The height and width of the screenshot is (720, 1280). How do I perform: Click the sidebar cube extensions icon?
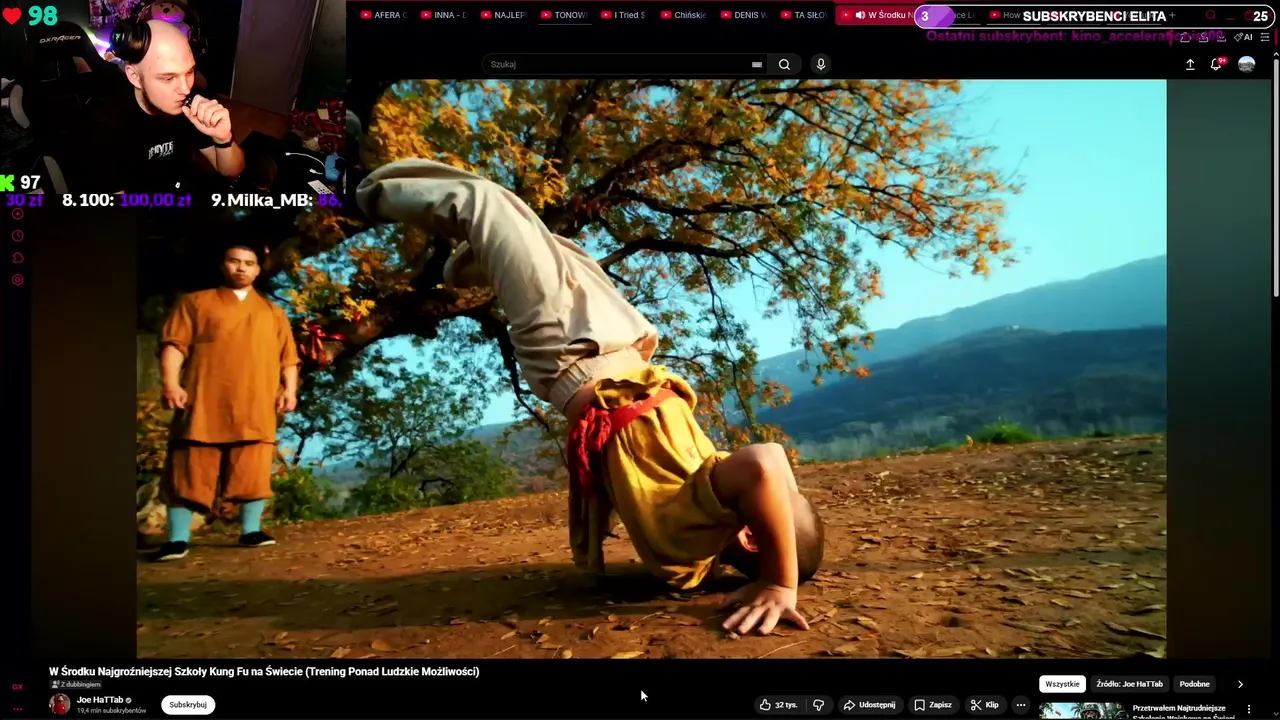[17, 257]
